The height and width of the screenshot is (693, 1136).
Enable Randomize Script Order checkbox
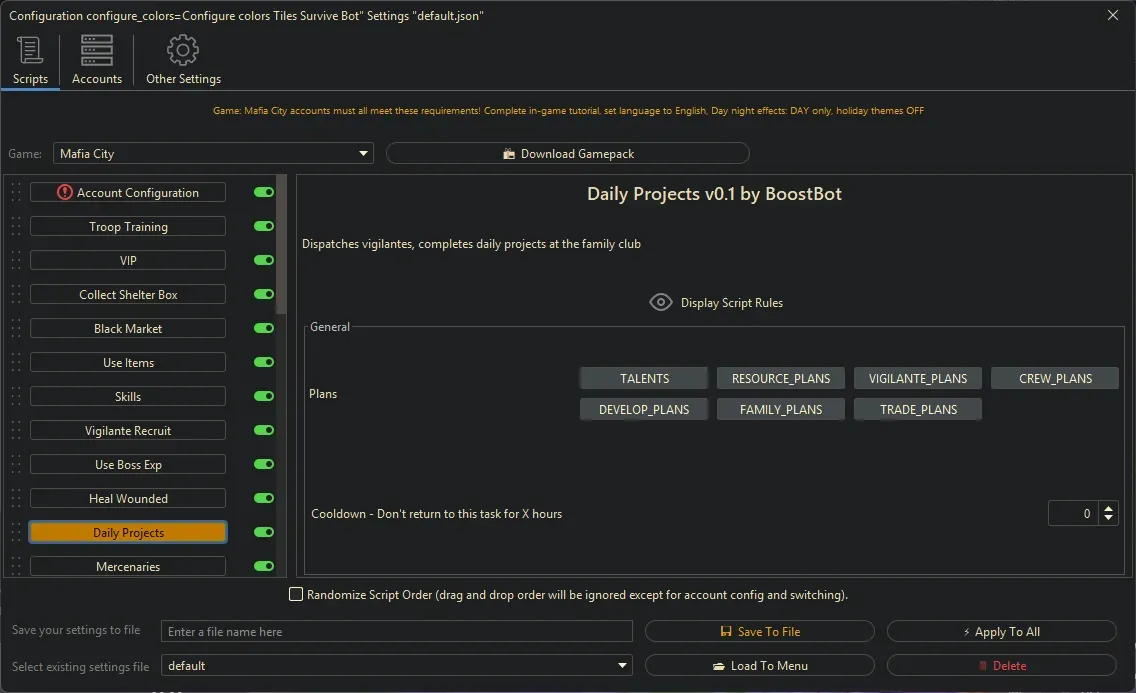click(296, 595)
